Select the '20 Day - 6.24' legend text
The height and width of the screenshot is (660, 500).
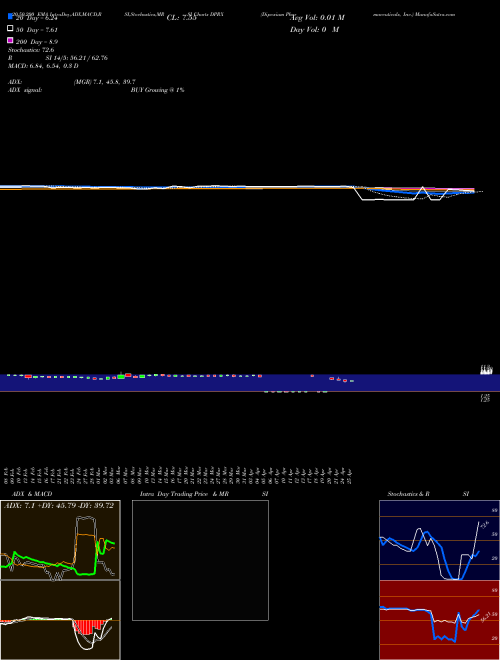[x=36, y=18]
